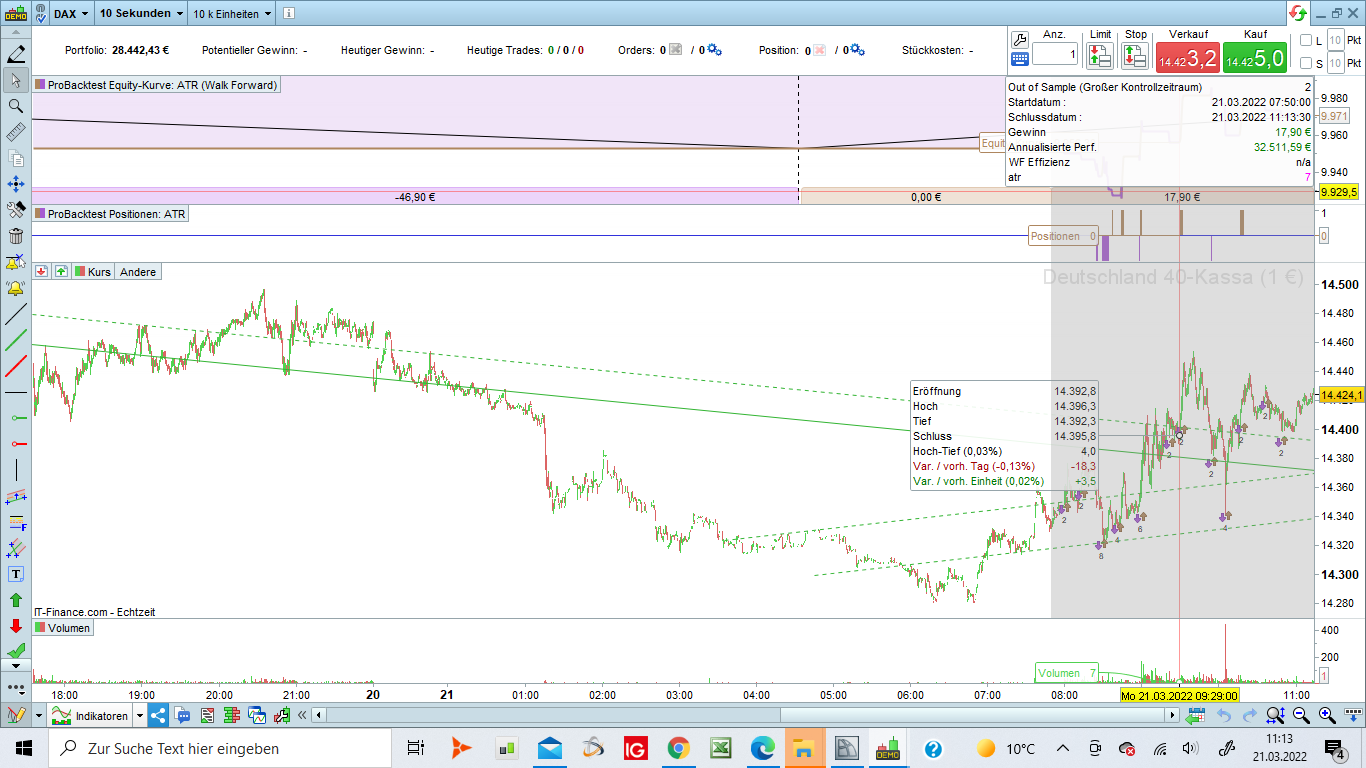Activate the magnifier zoom tool
This screenshot has height=768, width=1366.
coord(16,106)
